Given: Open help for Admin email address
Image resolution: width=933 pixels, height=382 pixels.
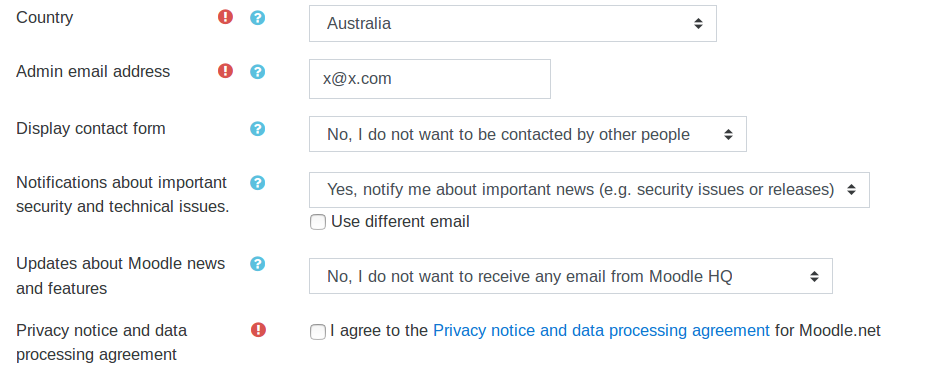Looking at the screenshot, I should [257, 72].
